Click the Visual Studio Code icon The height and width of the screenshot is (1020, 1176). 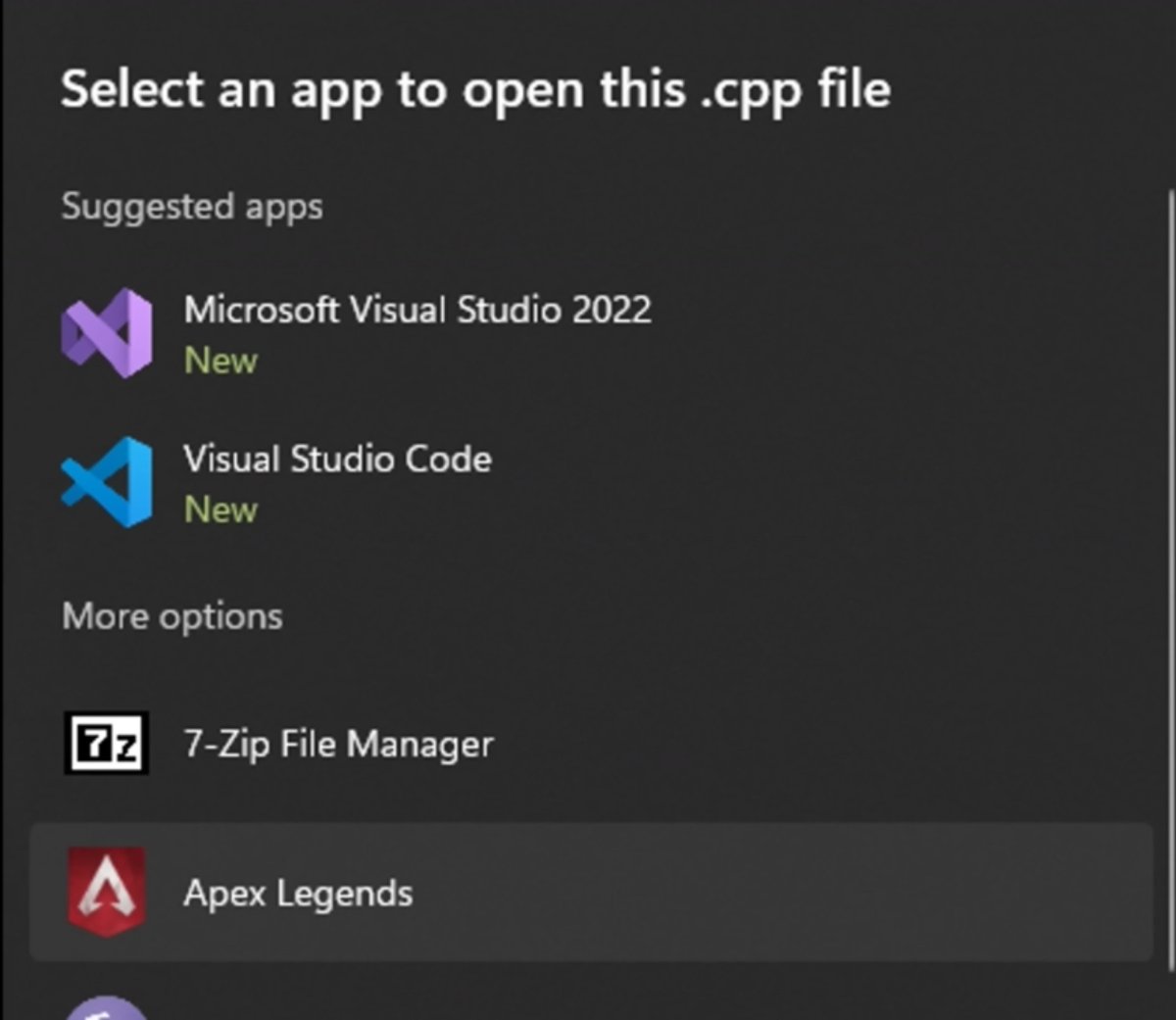tap(107, 482)
